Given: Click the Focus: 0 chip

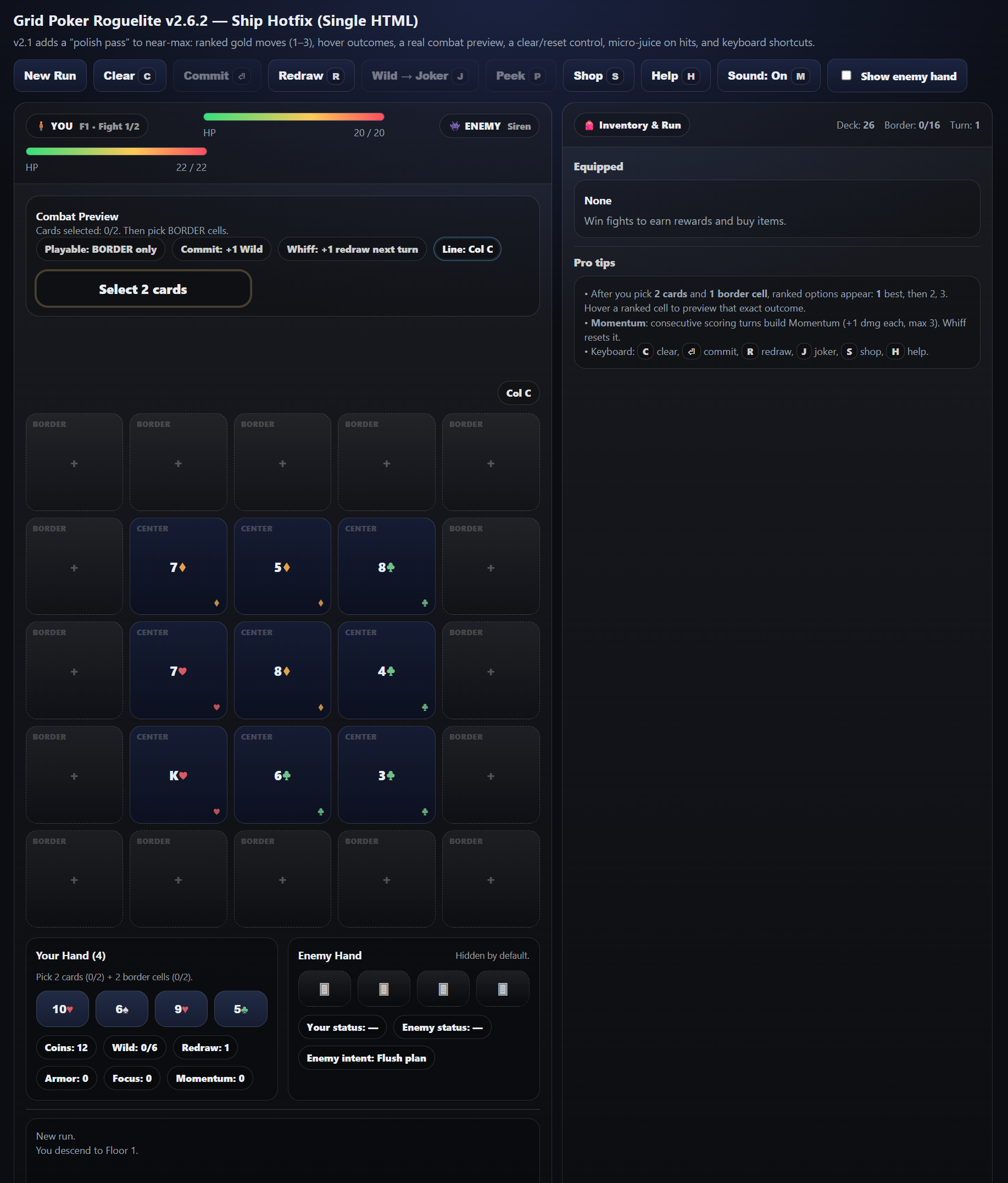Looking at the screenshot, I should click(132, 1079).
